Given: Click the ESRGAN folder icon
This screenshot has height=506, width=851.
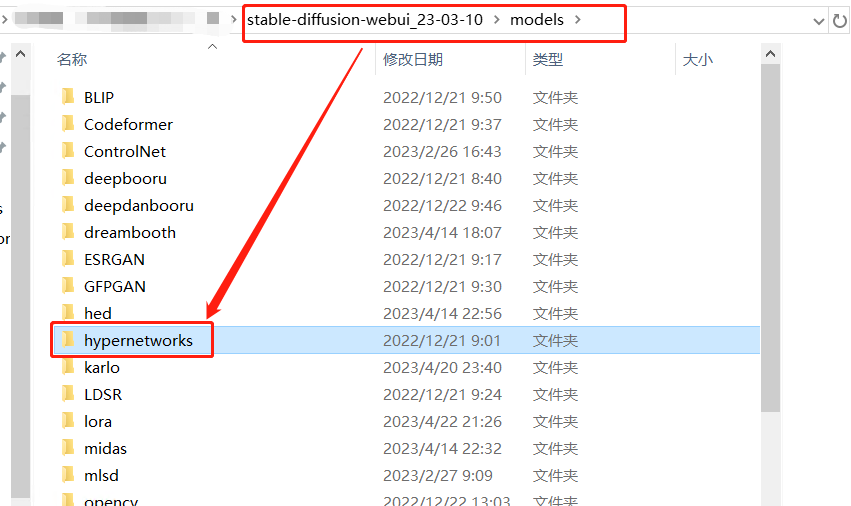Looking at the screenshot, I should [68, 259].
